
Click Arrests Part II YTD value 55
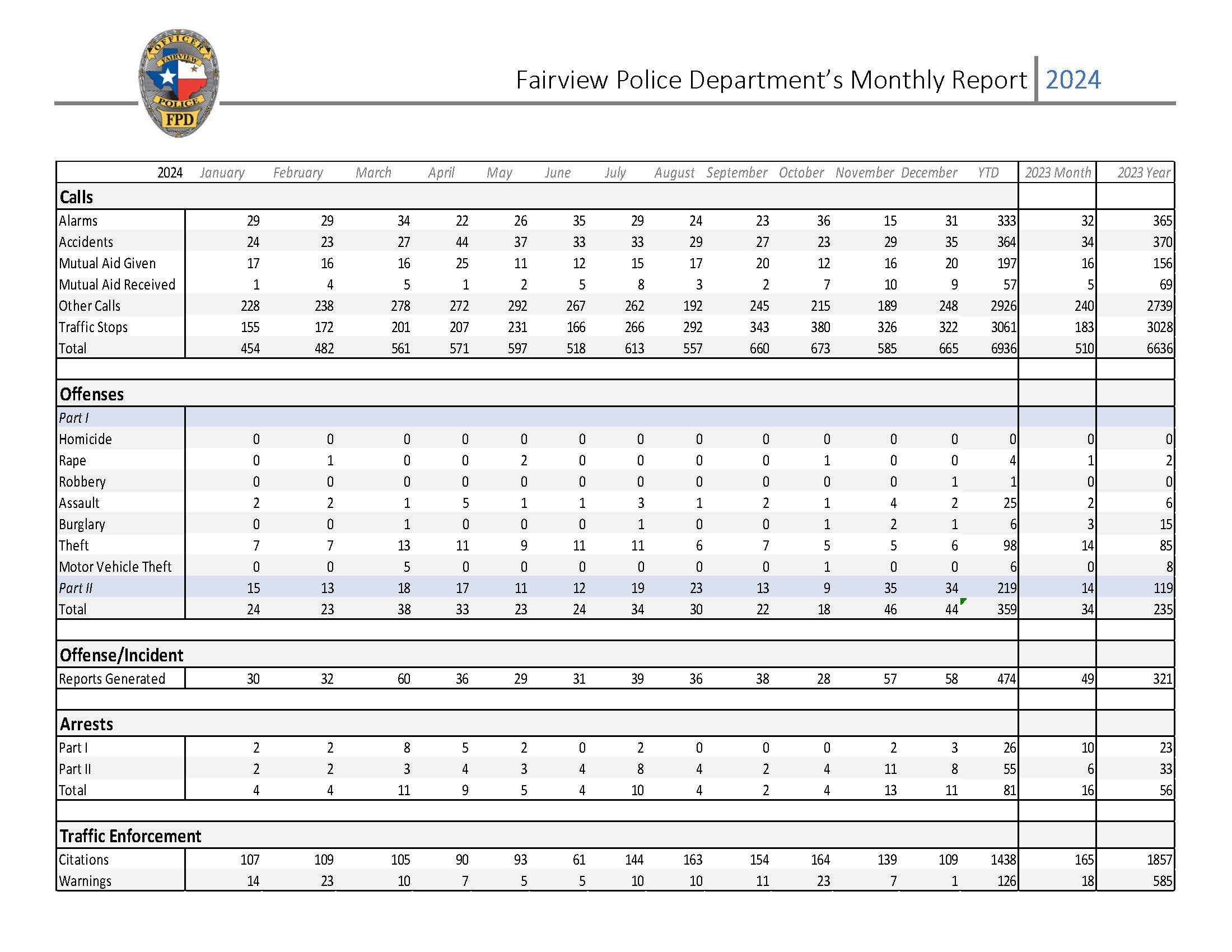coord(1009,769)
